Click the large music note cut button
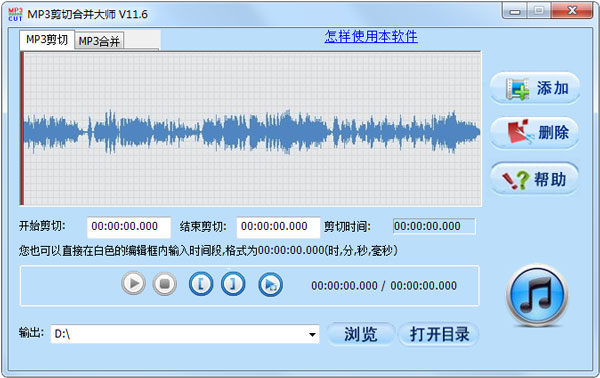Viewport: 600px width, 378px height. 537,295
